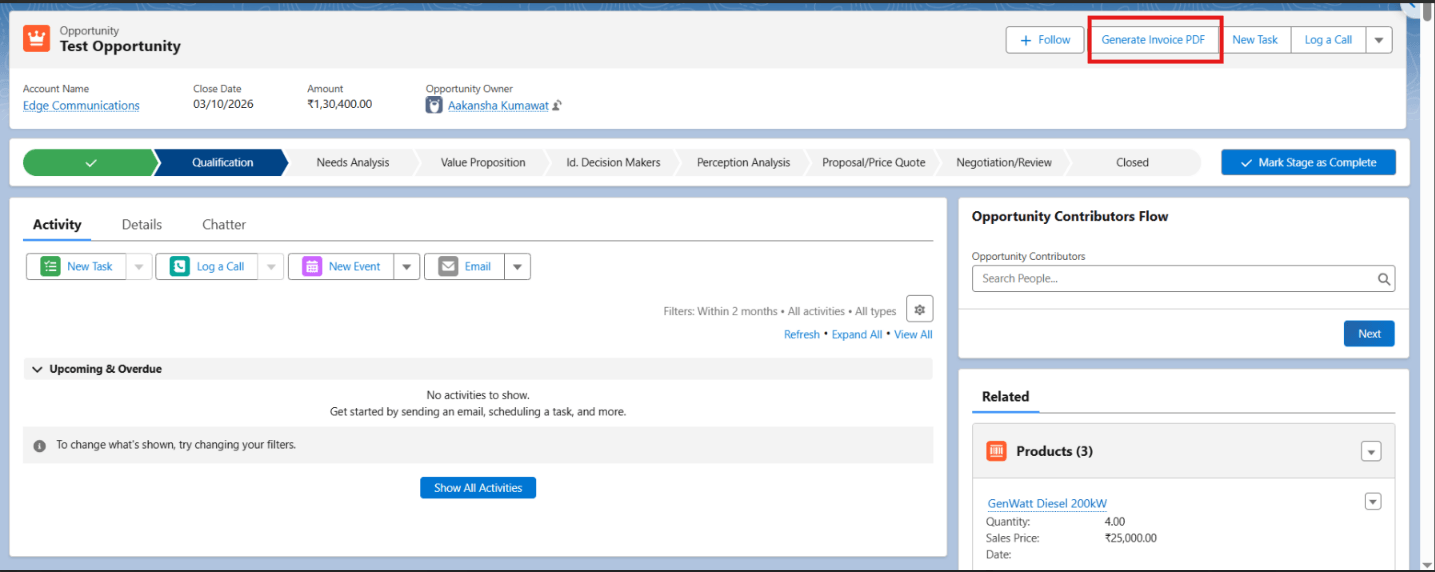The width and height of the screenshot is (1435, 572).
Task: Collapse the Upcoming & Overdue section
Action: (38, 369)
